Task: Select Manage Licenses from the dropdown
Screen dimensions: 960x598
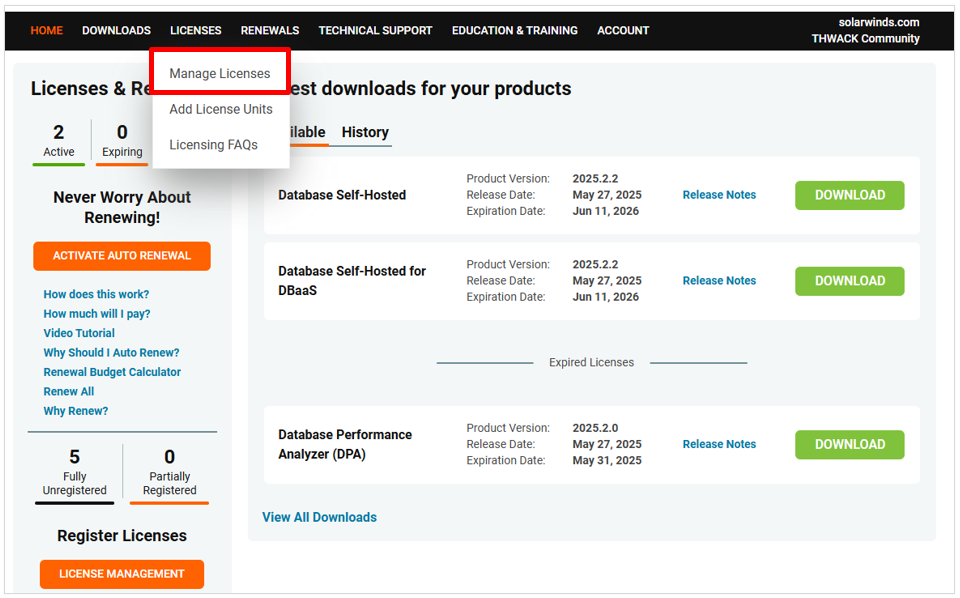Action: [x=220, y=73]
